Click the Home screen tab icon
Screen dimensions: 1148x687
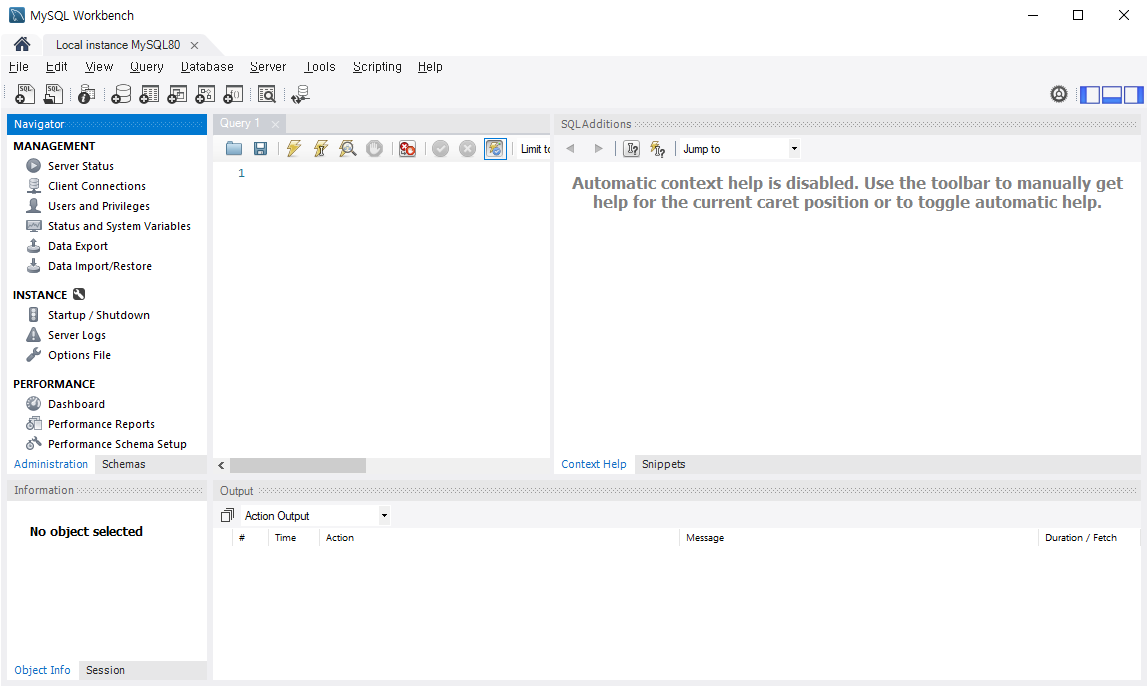(22, 45)
